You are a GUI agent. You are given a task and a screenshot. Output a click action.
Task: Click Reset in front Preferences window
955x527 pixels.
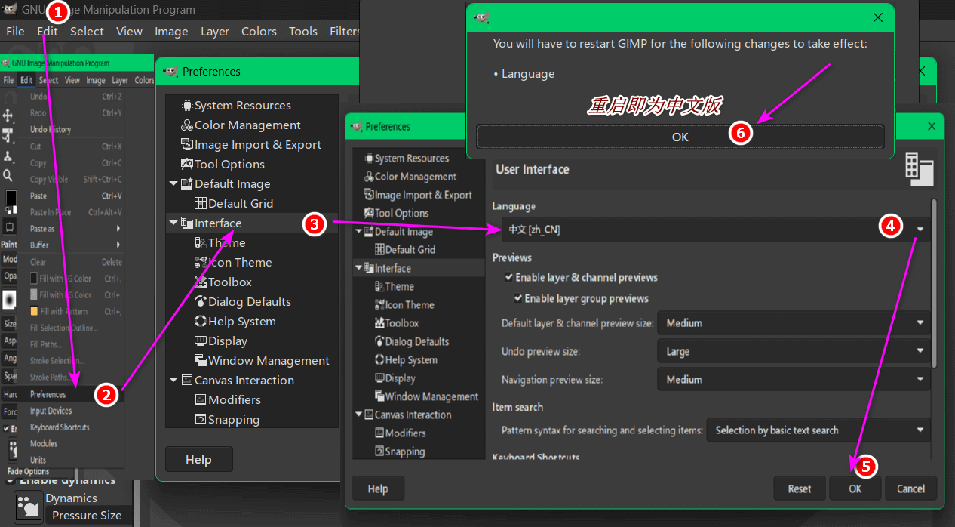click(x=799, y=489)
